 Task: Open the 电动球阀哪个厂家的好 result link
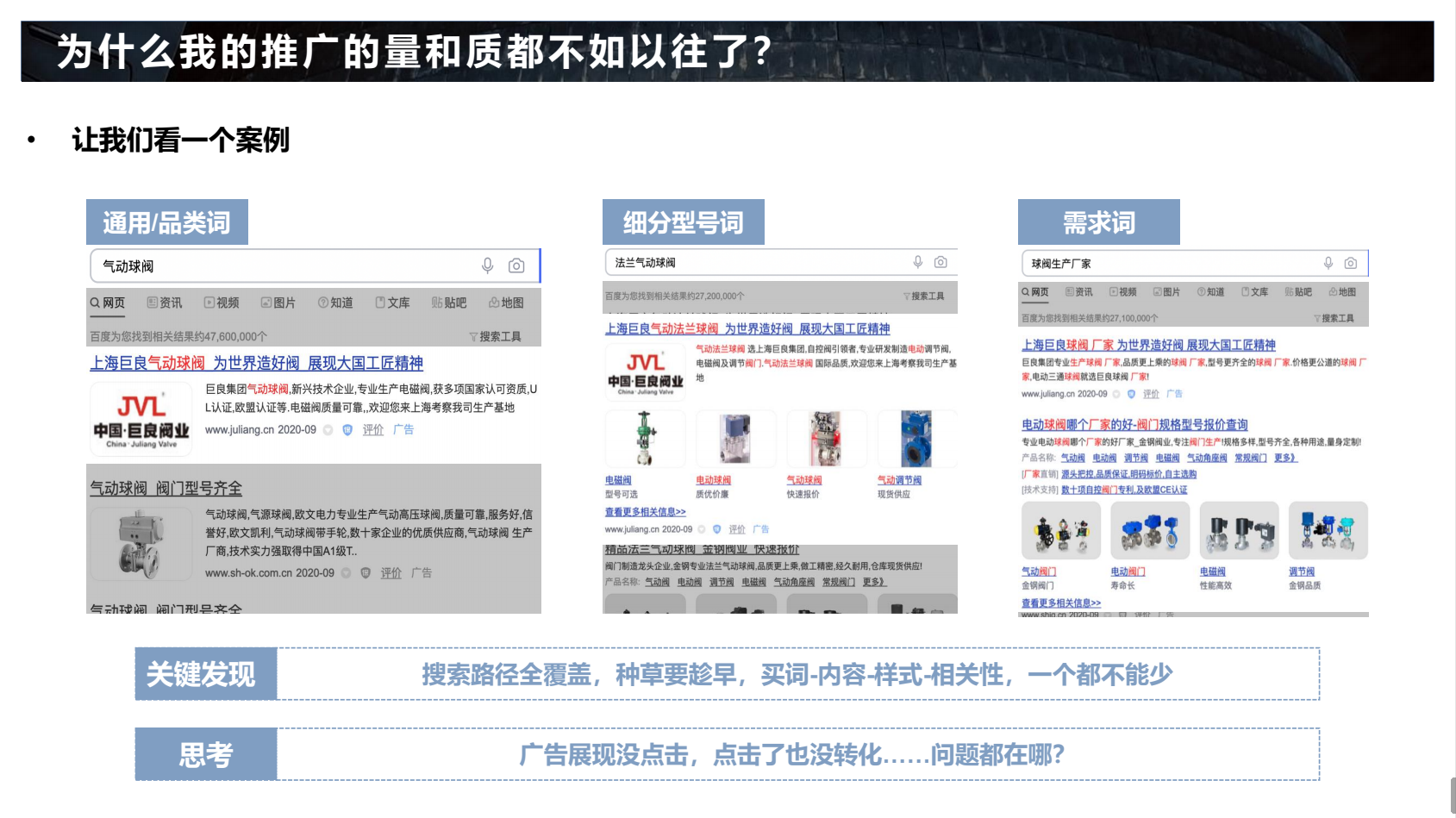pos(1134,424)
